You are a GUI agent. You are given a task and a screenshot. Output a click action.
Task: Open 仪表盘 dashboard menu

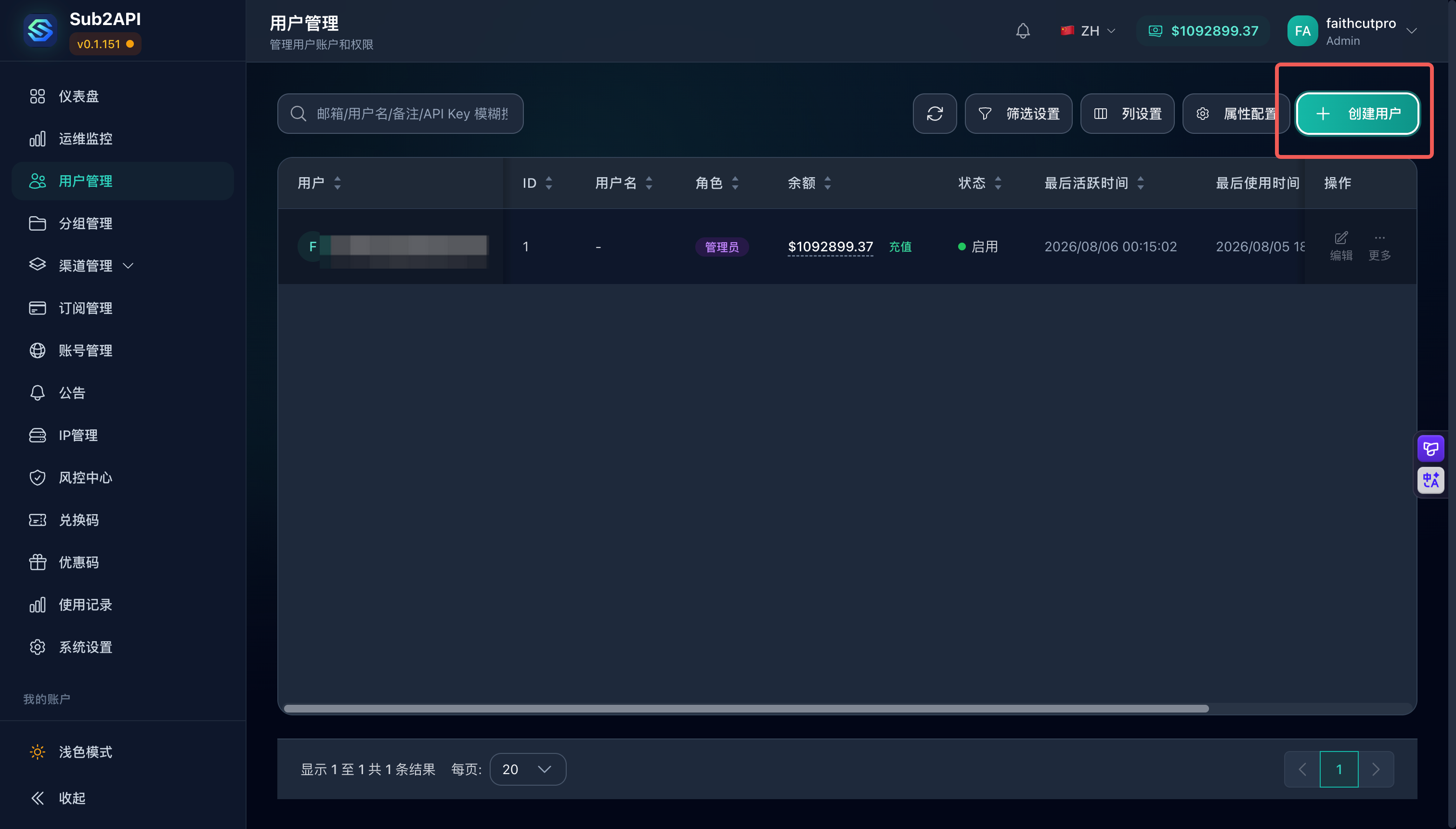122,96
